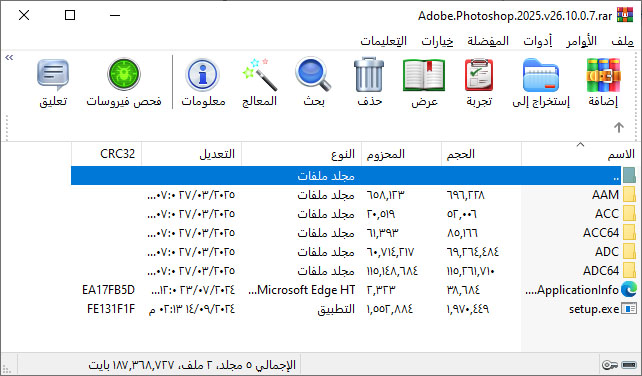
Task: Minimize the WinRAR window
Action: tap(115, 16)
